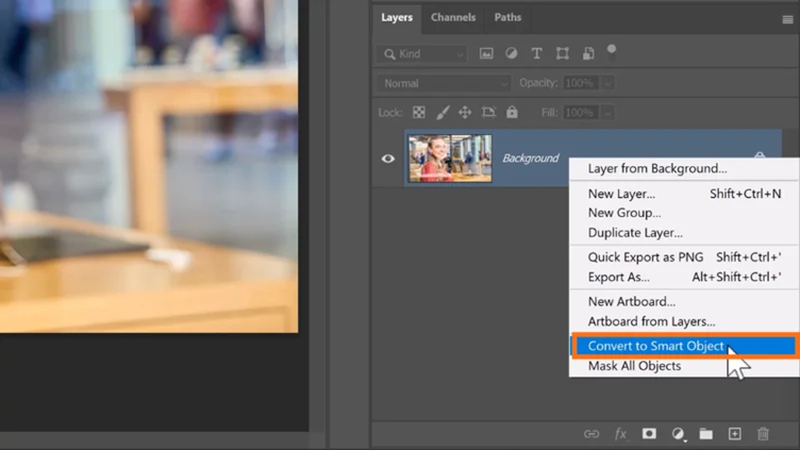Prevent artboard auto-nesting lock icon
The height and width of the screenshot is (450, 800).
(x=489, y=112)
